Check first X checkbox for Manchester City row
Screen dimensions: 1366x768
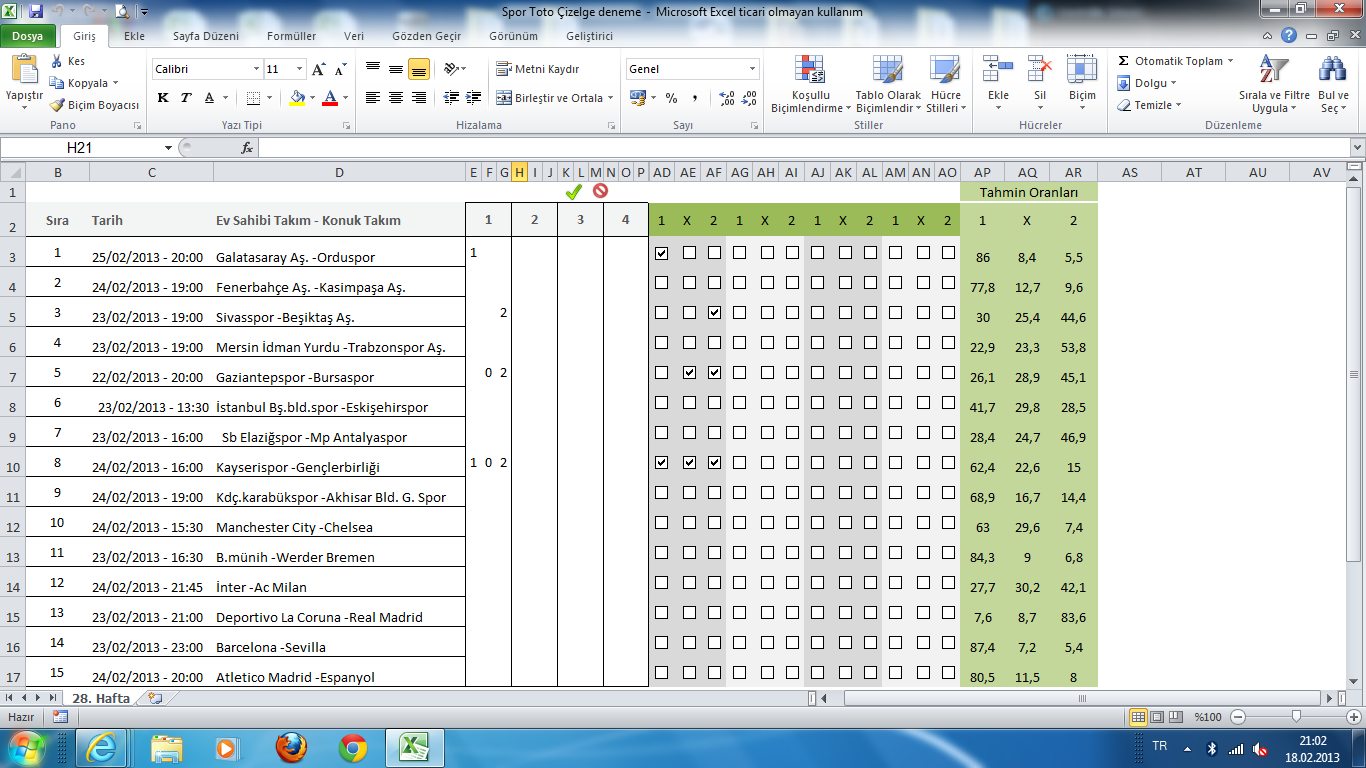(x=689, y=523)
